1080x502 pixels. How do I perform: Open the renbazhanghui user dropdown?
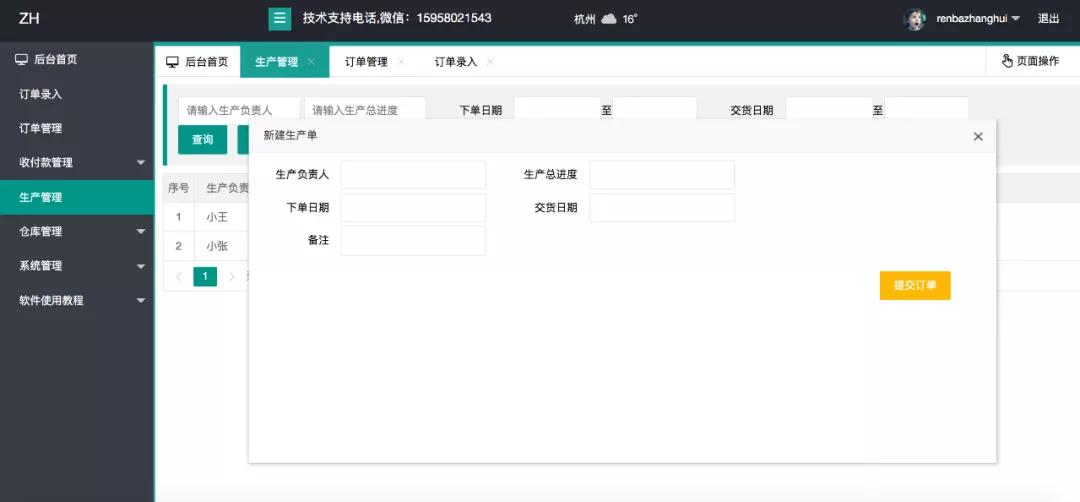[978, 19]
